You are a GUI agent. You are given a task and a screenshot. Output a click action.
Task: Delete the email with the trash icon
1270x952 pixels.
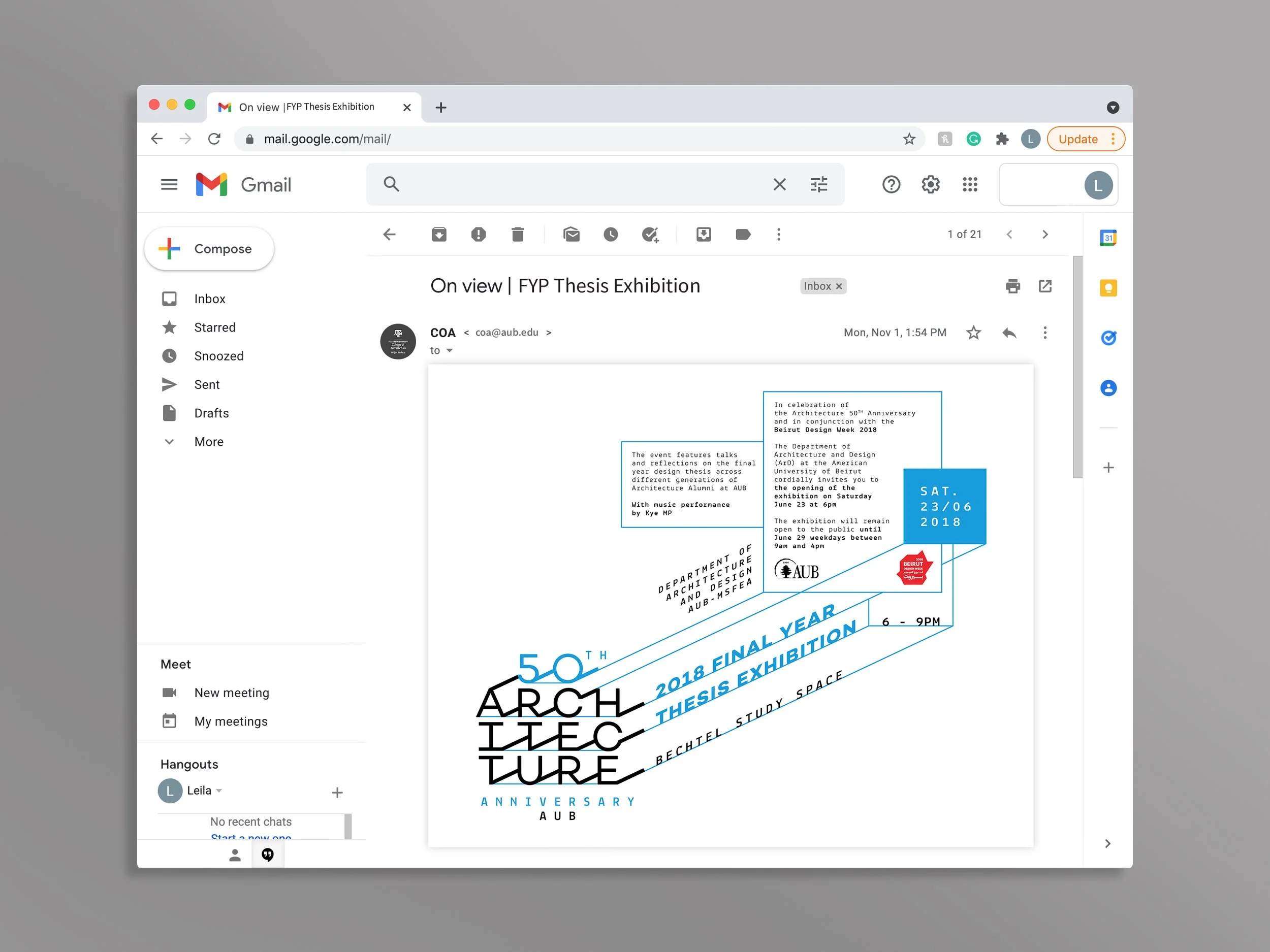pyautogui.click(x=518, y=234)
